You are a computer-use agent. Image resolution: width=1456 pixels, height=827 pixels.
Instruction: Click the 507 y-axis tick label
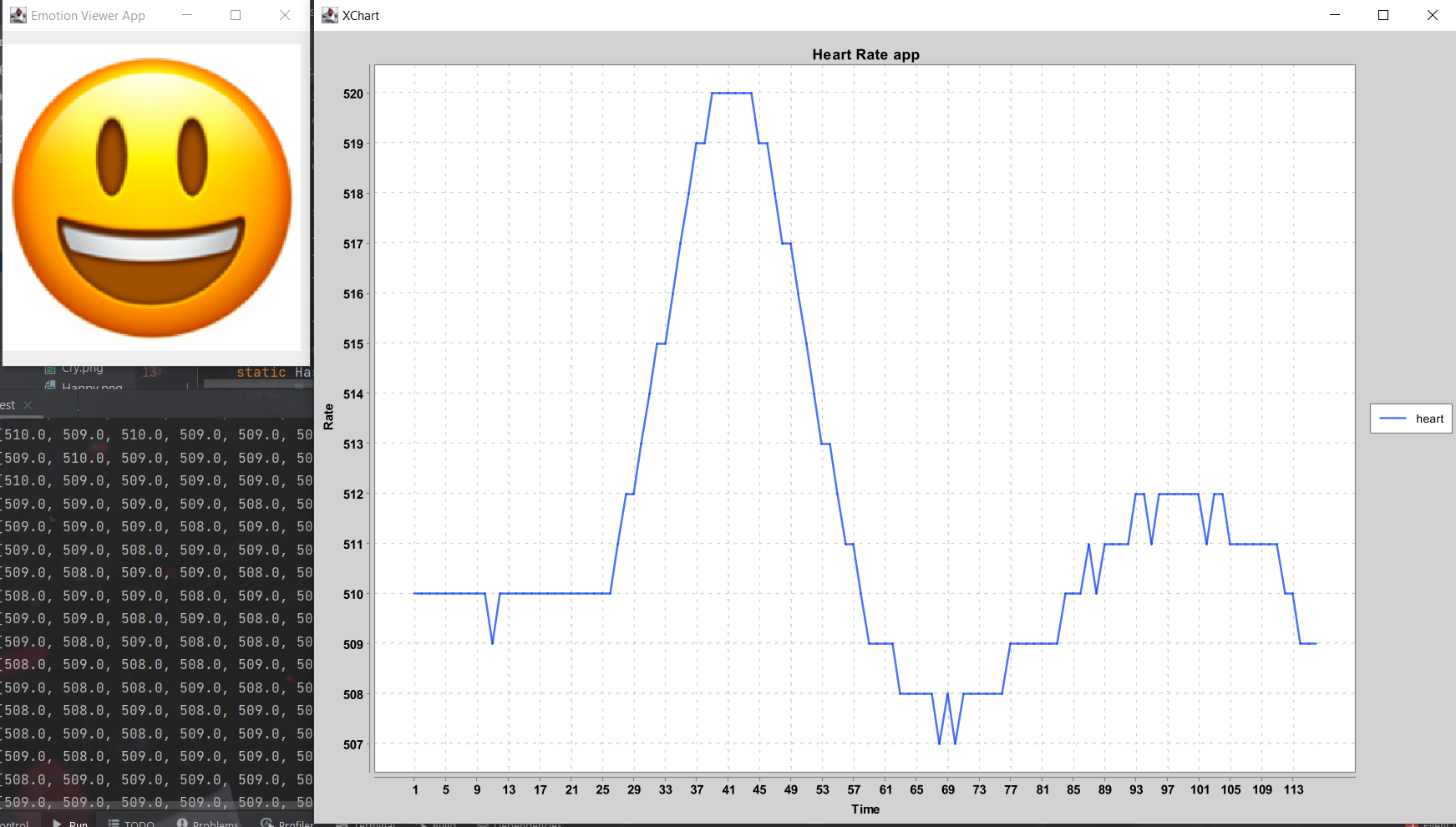[x=353, y=744]
